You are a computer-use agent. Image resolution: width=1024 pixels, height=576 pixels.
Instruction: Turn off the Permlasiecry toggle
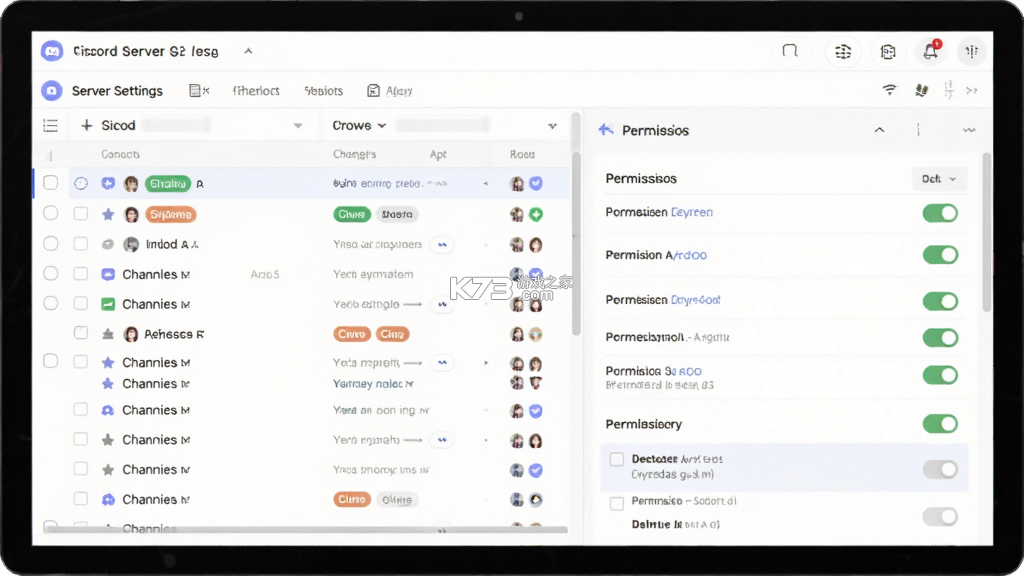click(940, 424)
